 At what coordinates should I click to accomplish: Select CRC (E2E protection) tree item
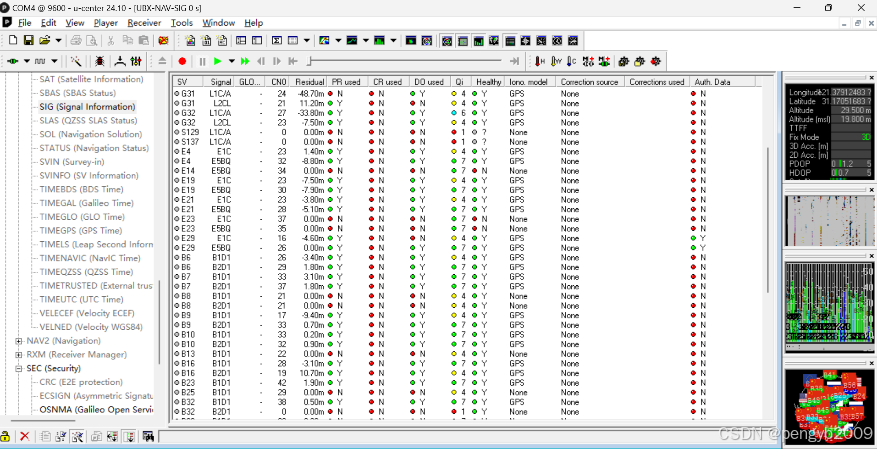click(81, 382)
